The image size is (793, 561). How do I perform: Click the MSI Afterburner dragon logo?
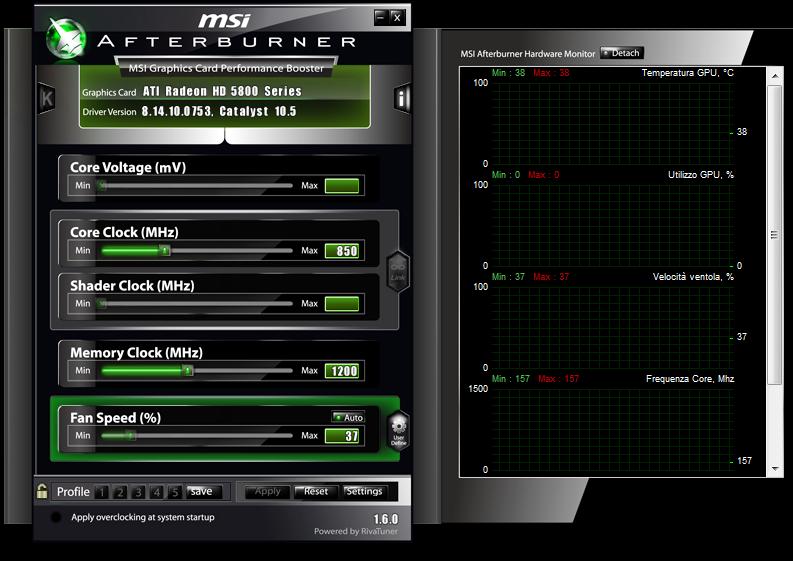pos(65,38)
